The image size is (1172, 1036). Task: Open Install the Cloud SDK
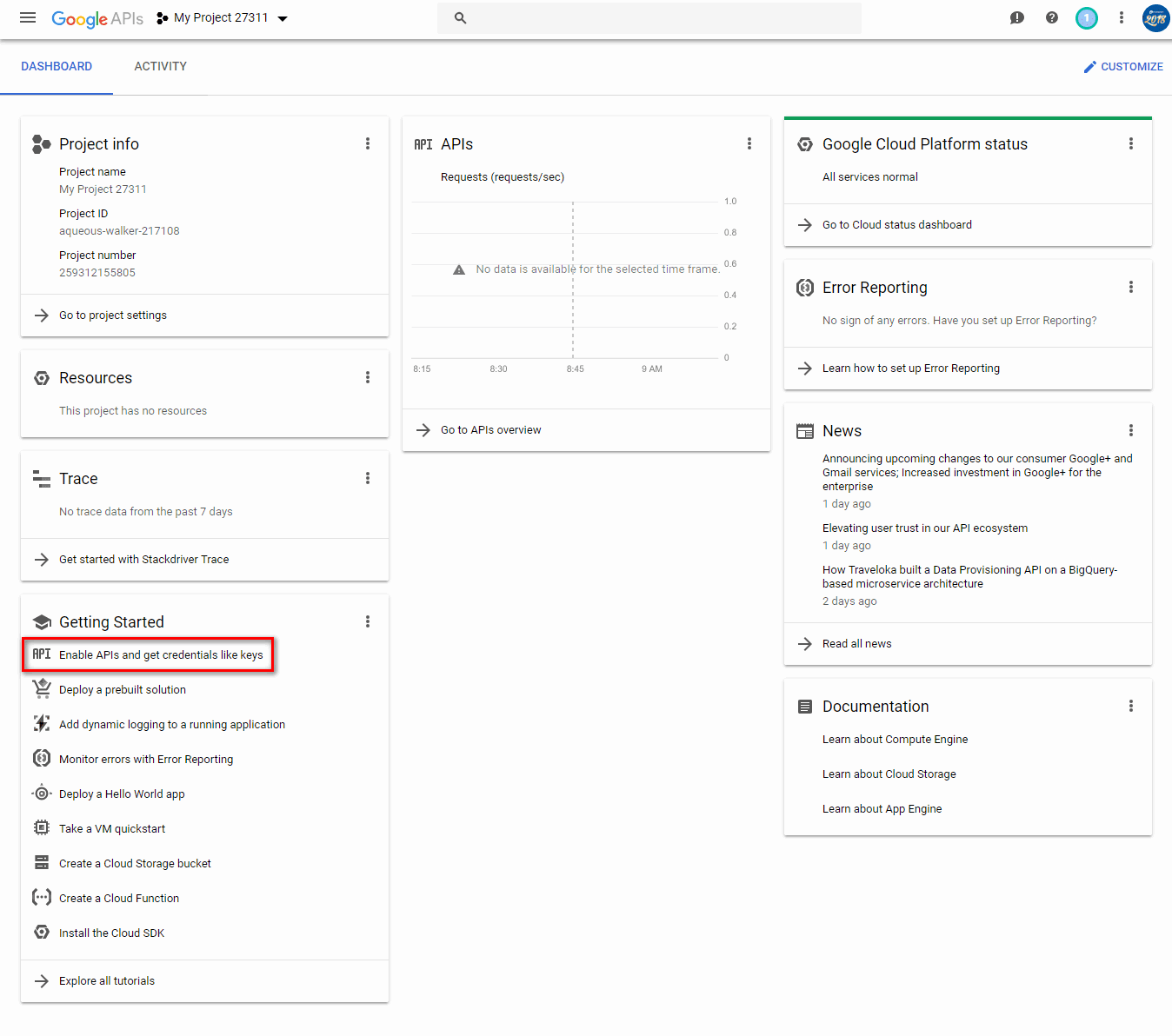coord(111,933)
